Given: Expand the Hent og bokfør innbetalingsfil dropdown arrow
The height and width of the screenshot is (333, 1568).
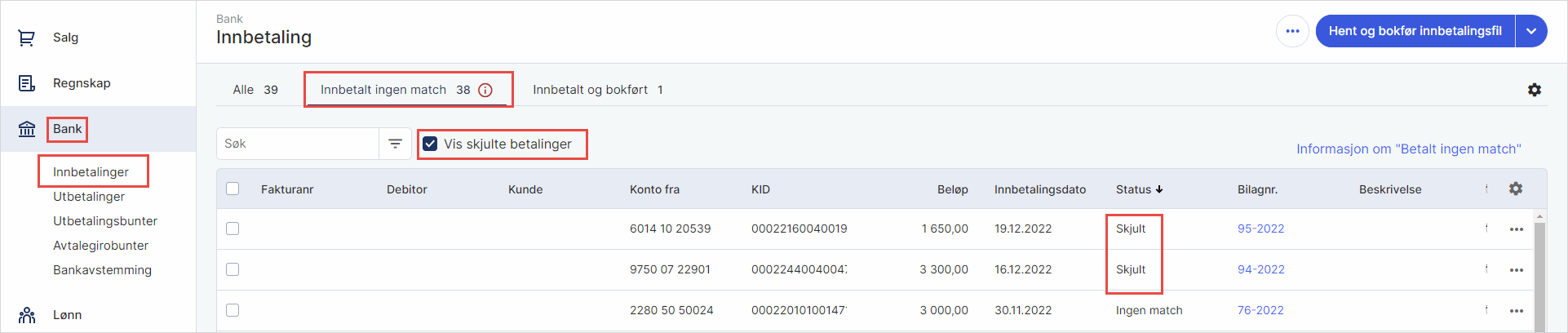Looking at the screenshot, I should tap(1531, 31).
